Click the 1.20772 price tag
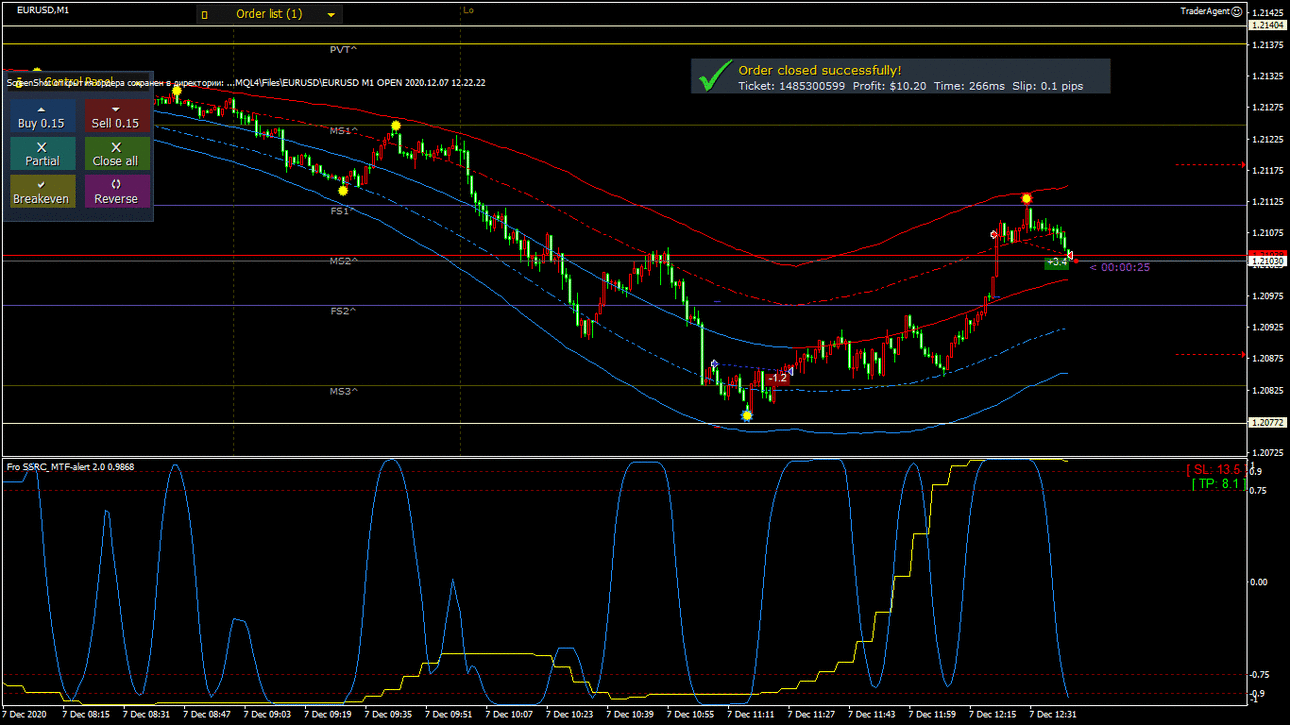The image size is (1290, 725). (x=1267, y=423)
